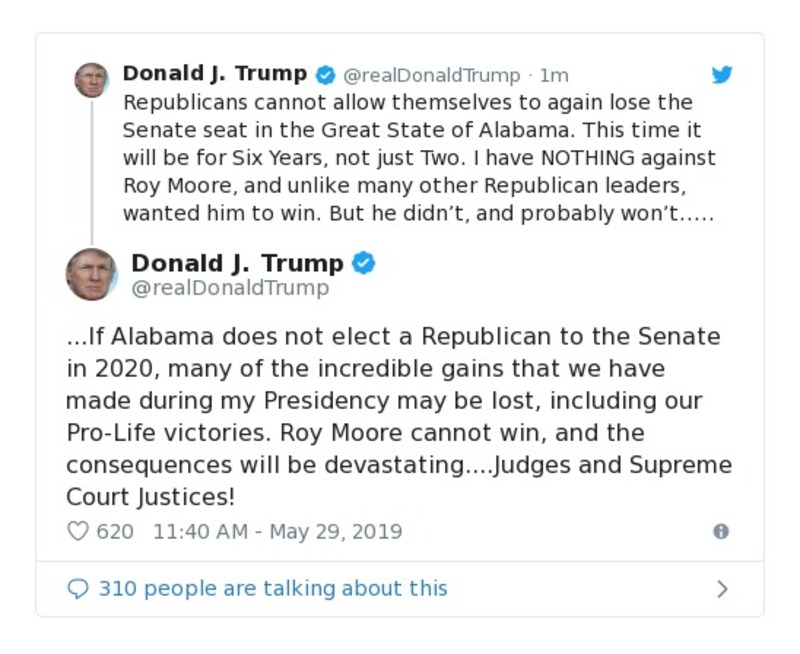
Task: Like the tweet with the heart icon
Action: [78, 532]
